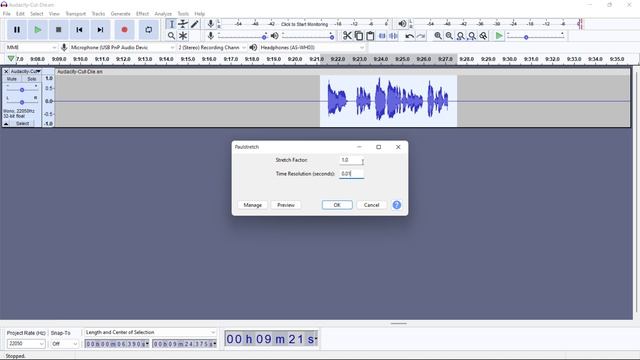Viewport: 640px width, 360px height.
Task: Solo the audio track
Action: [31, 79]
